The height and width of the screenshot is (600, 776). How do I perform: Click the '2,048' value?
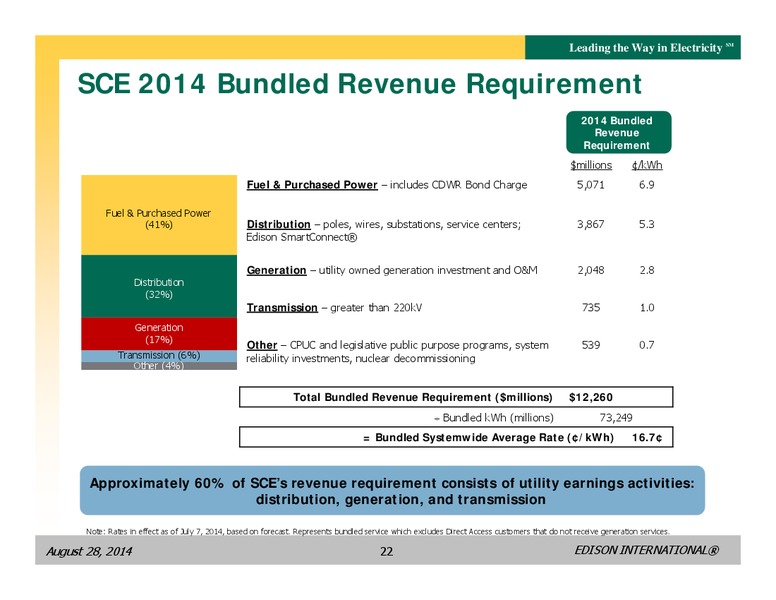point(590,270)
